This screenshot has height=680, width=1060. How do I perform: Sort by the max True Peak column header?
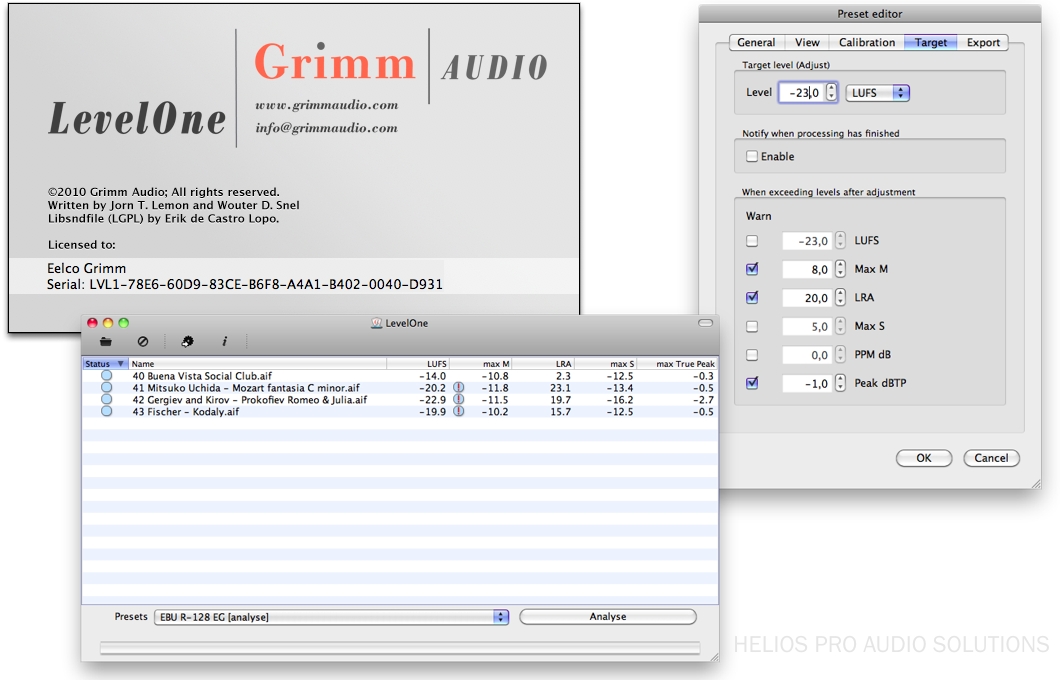coord(677,364)
